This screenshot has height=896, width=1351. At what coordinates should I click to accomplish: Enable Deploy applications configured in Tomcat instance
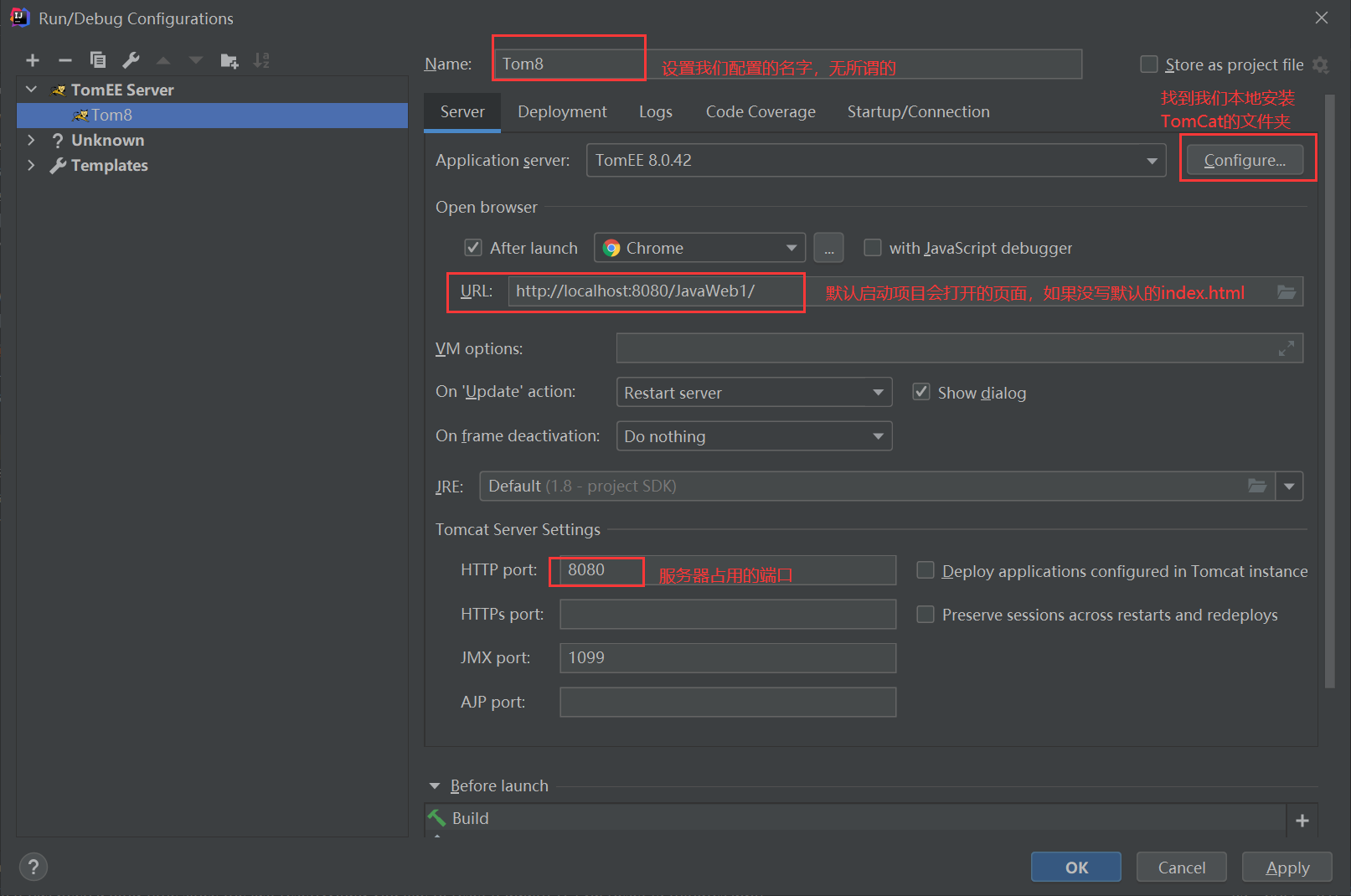click(926, 570)
